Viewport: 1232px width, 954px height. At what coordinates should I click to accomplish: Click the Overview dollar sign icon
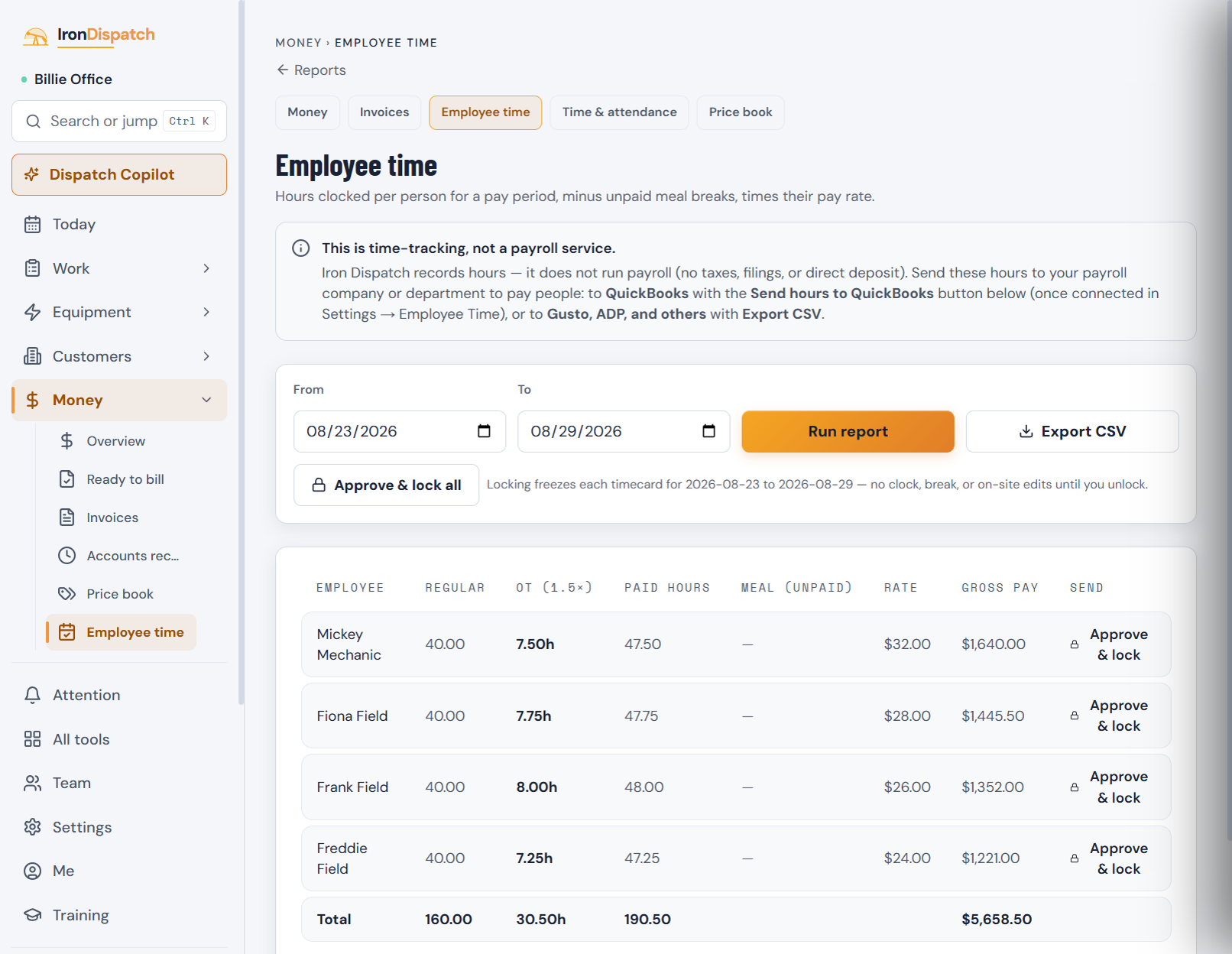67,441
